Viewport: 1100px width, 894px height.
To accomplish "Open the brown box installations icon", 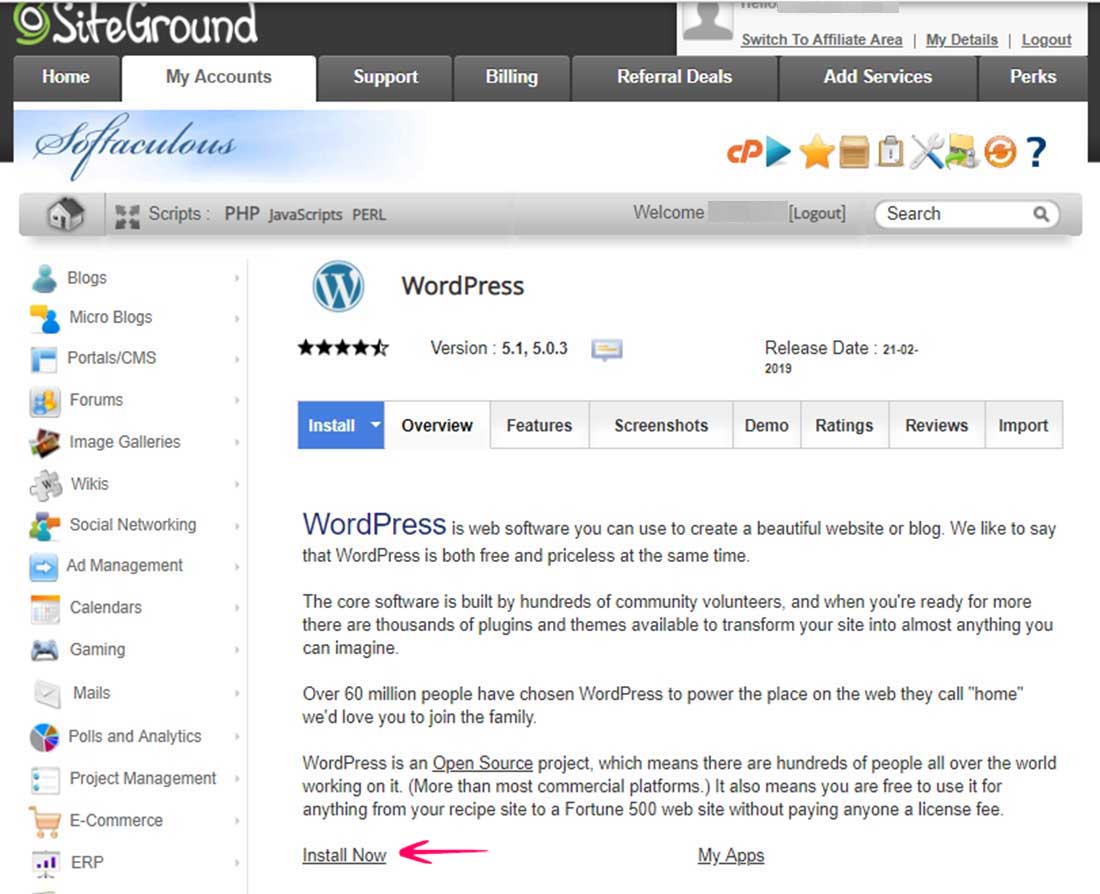I will click(853, 153).
